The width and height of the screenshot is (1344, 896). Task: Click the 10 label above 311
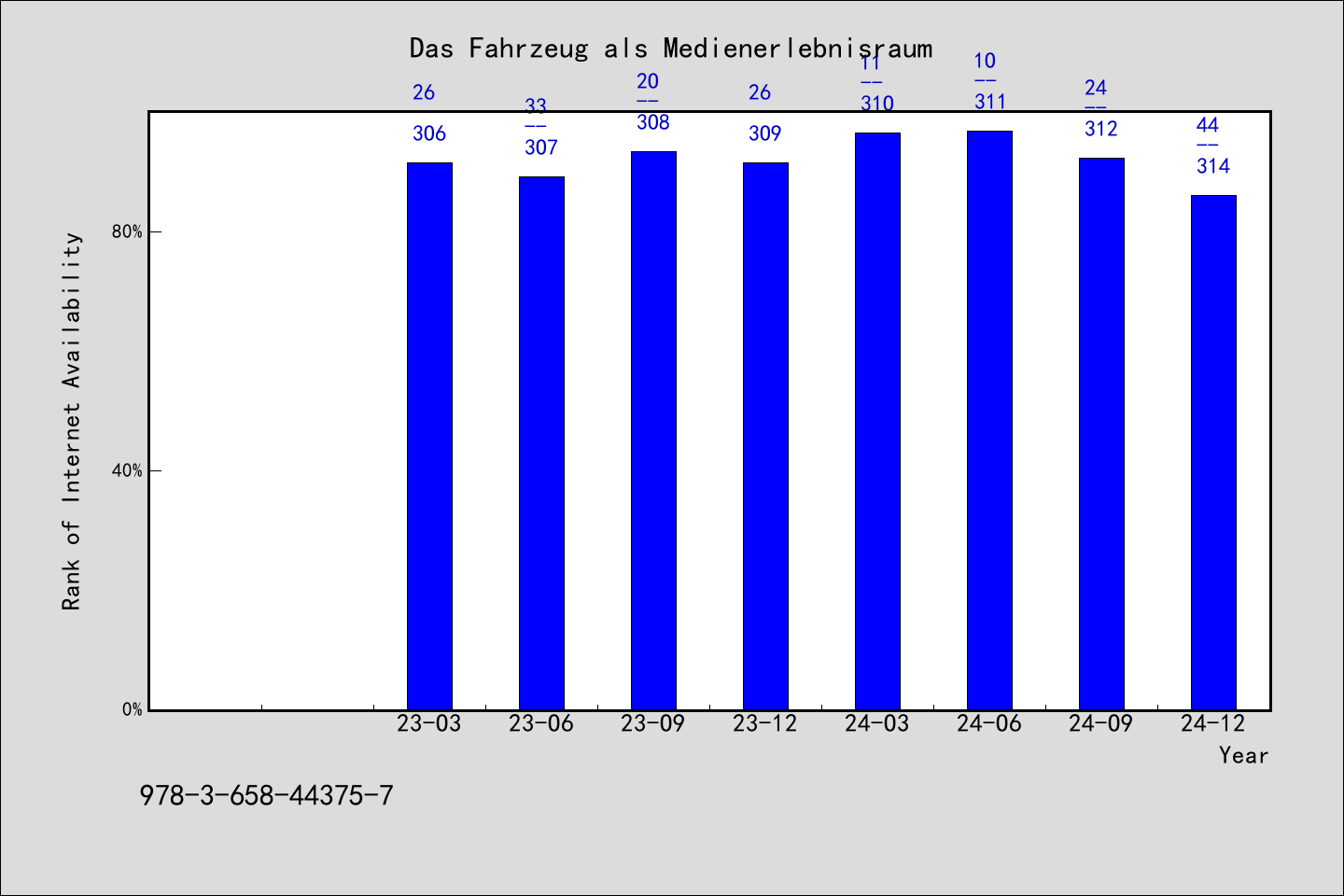click(985, 61)
